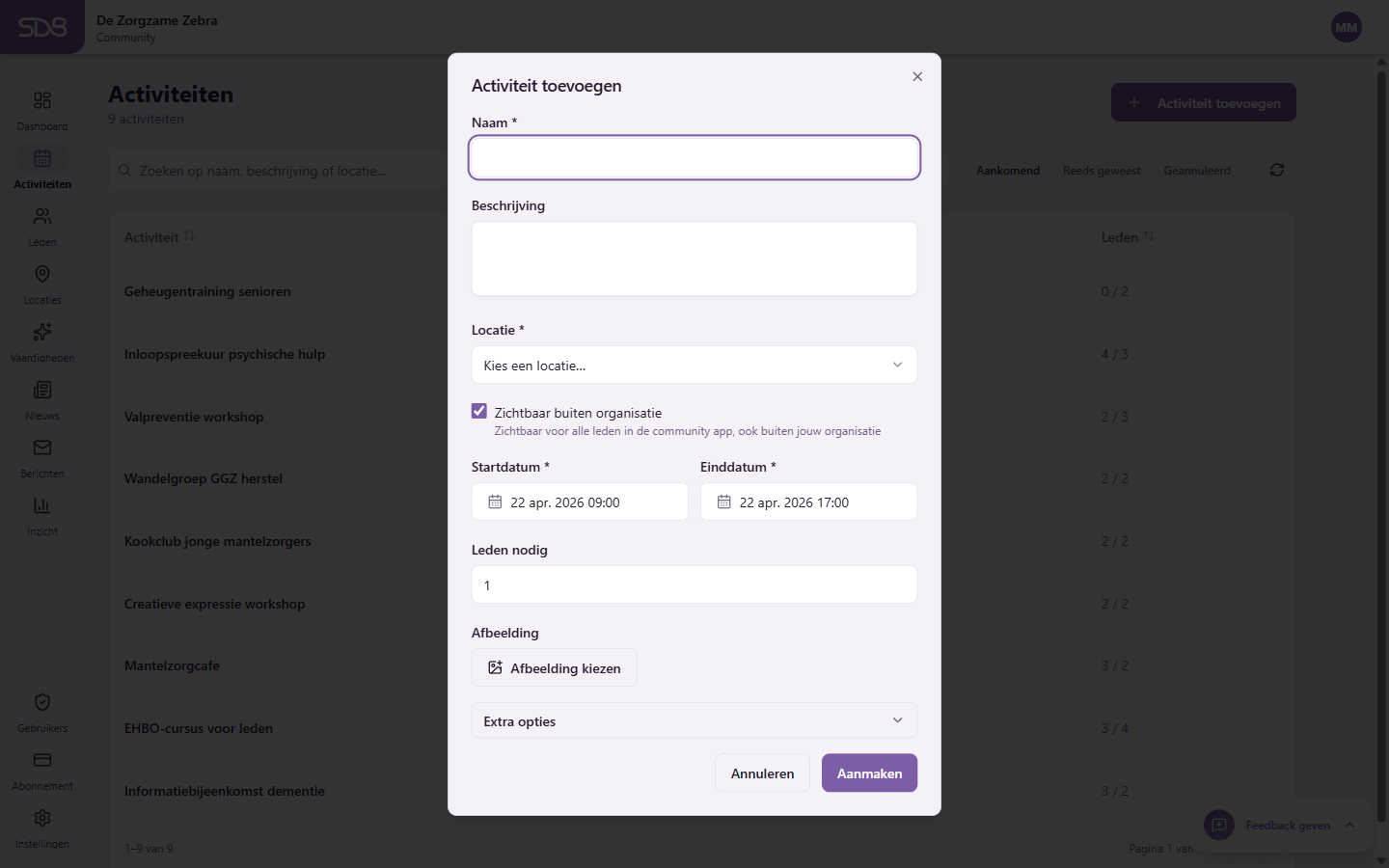Open Instellingen gear icon
Image resolution: width=1389 pixels, height=868 pixels.
pyautogui.click(x=42, y=819)
